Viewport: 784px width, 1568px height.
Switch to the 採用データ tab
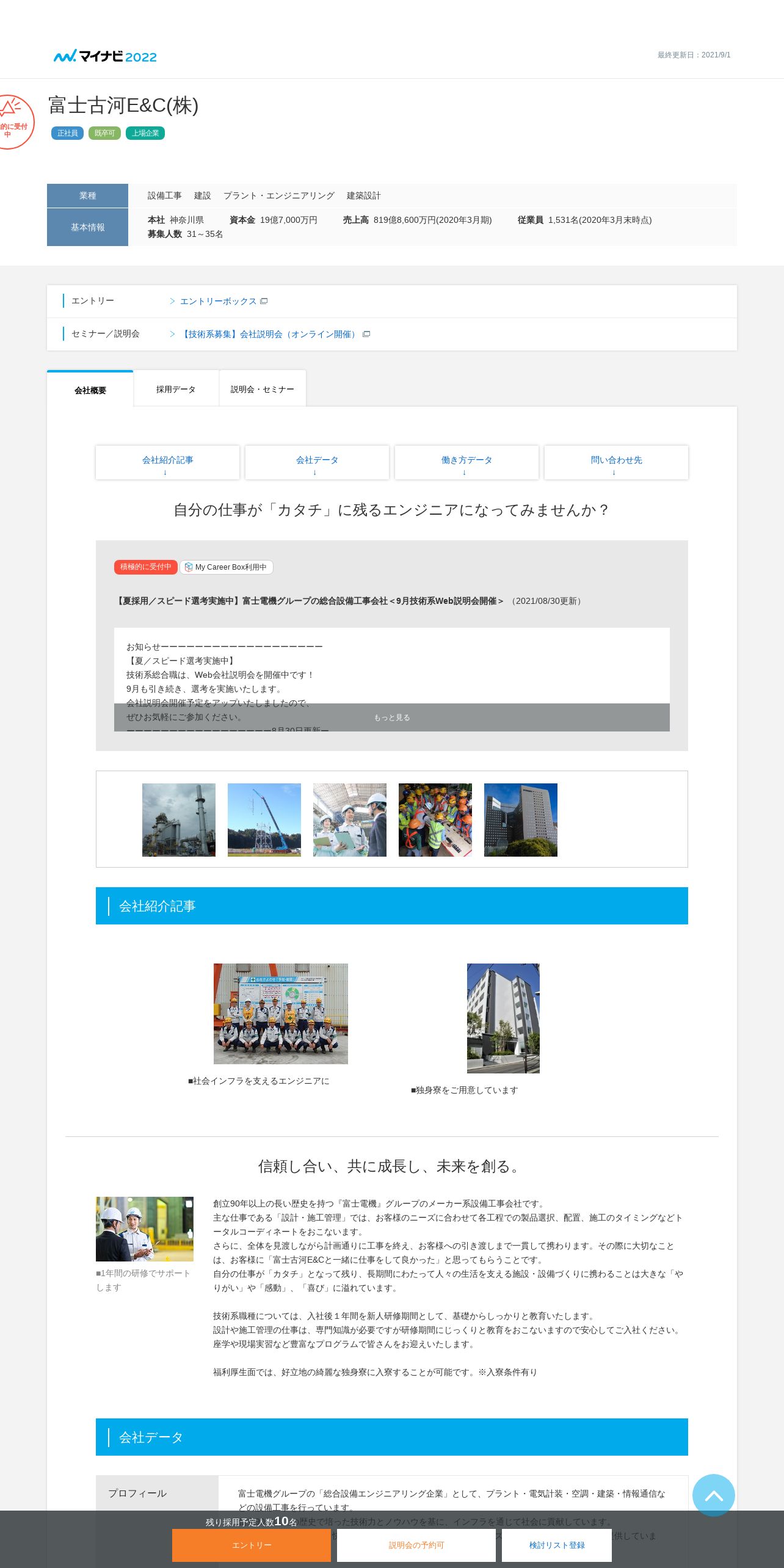coord(176,388)
